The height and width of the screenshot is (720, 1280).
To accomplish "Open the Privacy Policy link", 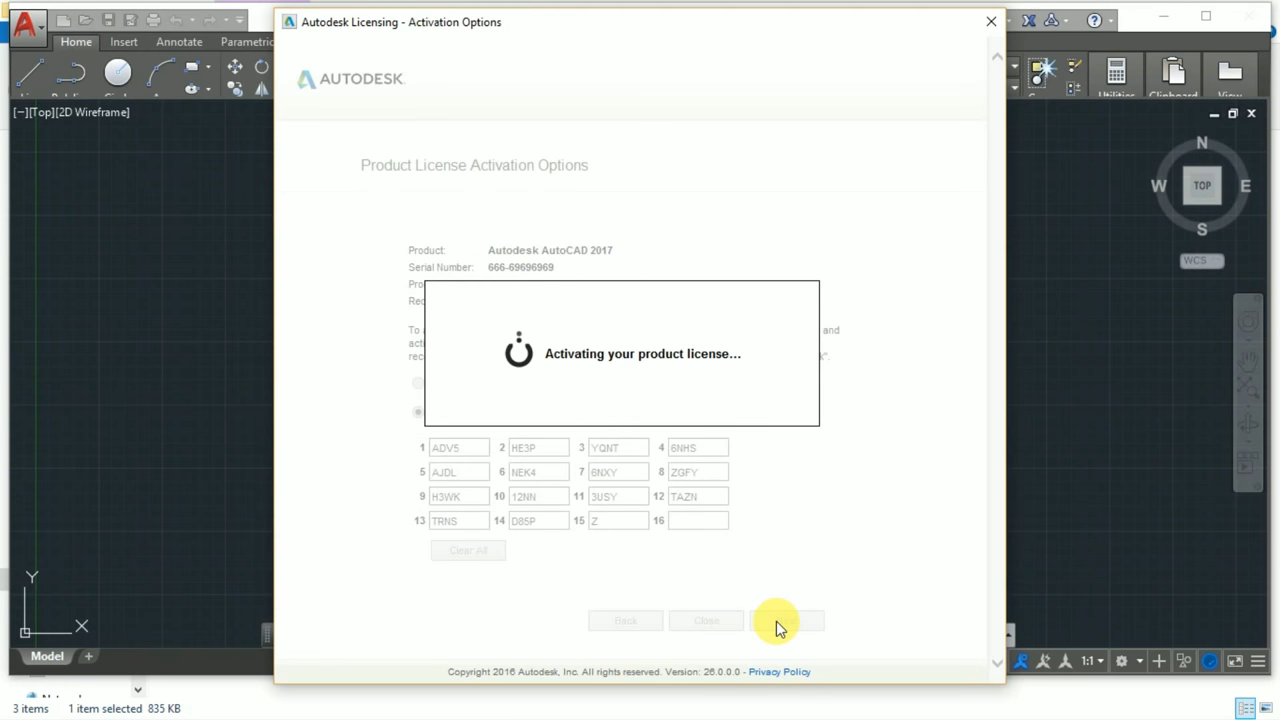I will 779,672.
